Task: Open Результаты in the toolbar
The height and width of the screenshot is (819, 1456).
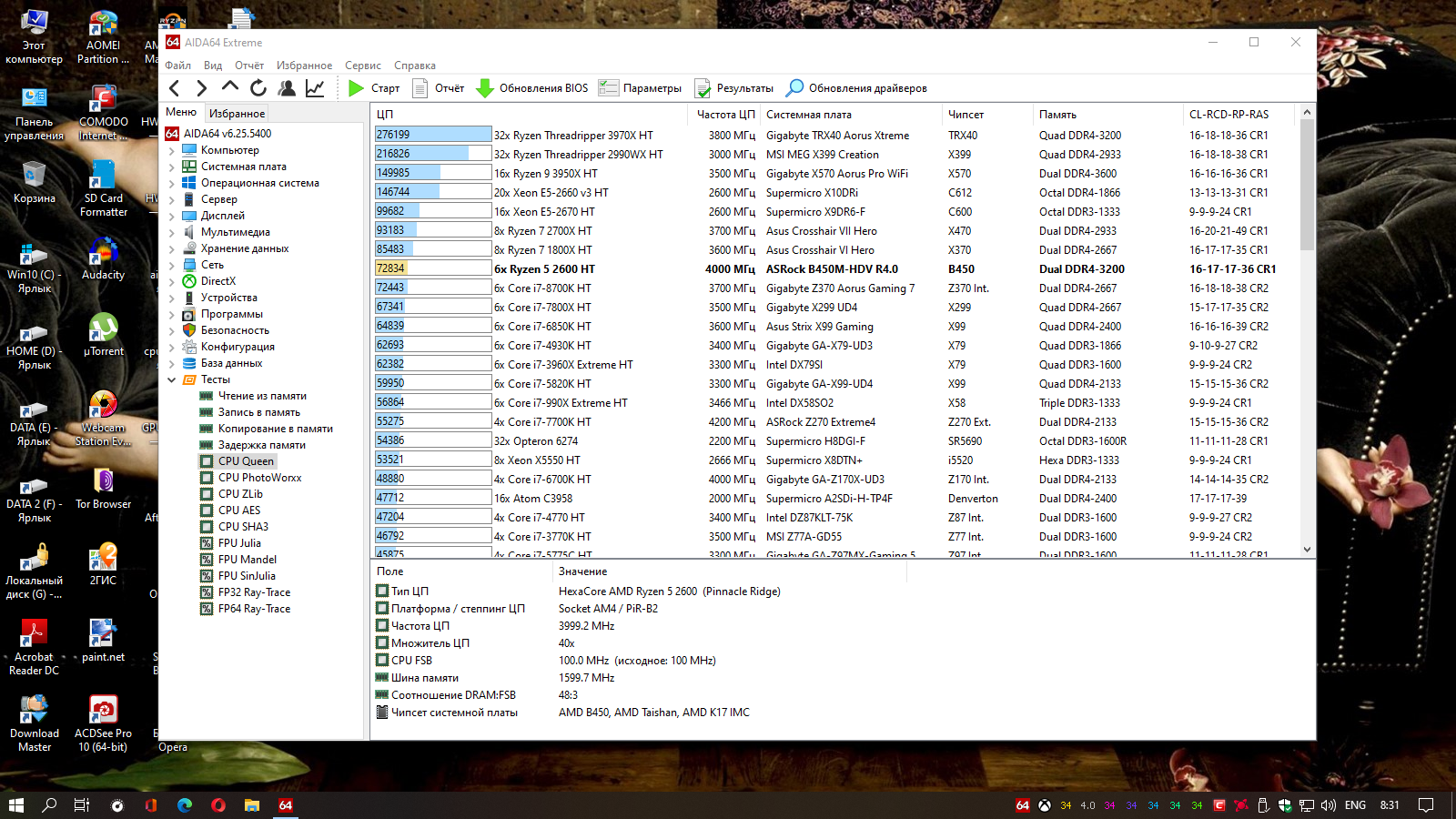Action: (733, 88)
